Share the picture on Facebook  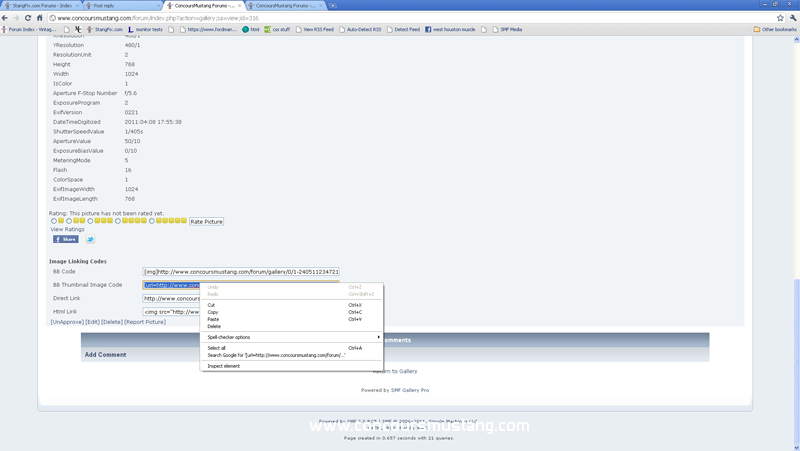click(x=66, y=239)
